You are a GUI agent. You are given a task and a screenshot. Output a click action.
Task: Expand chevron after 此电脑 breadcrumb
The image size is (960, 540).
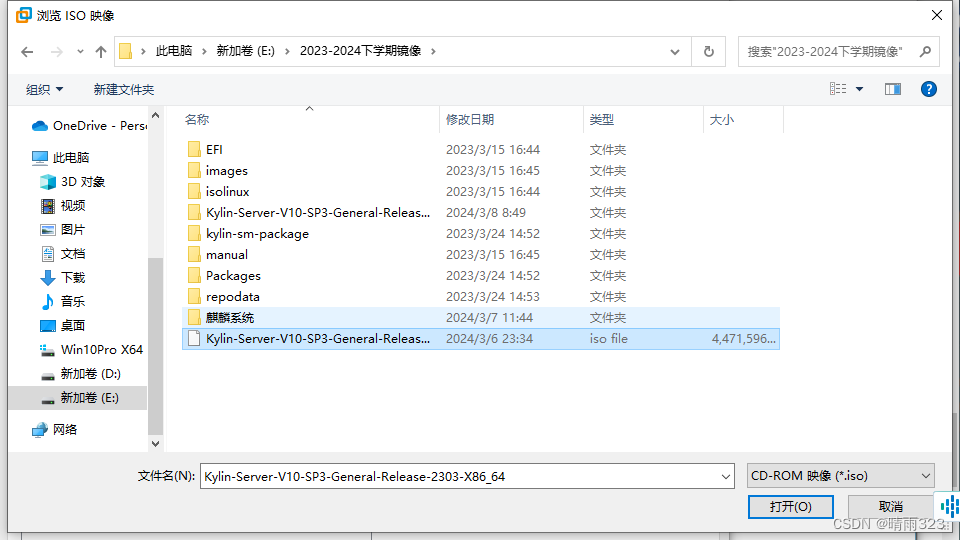[x=204, y=51]
